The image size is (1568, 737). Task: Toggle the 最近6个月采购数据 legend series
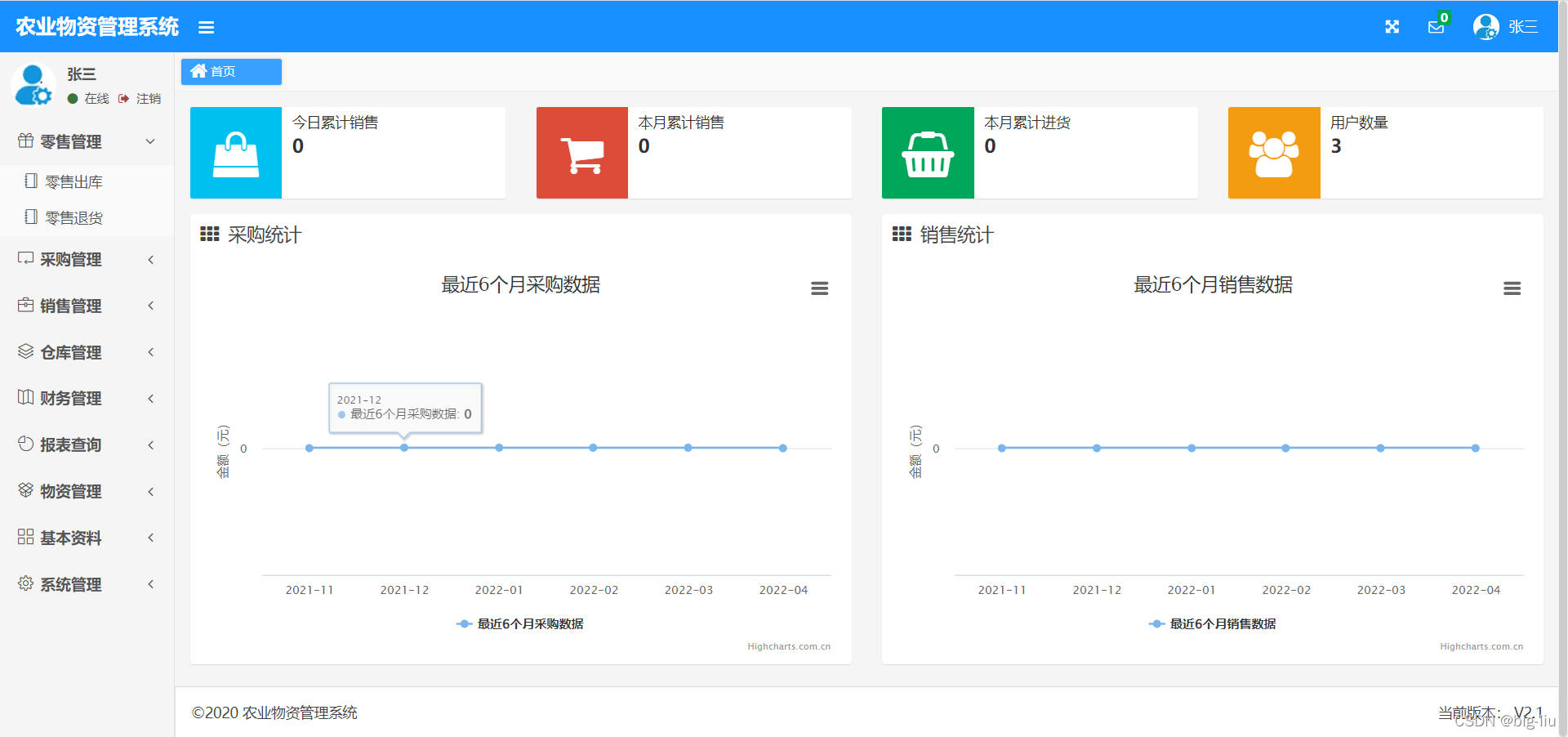pos(520,624)
